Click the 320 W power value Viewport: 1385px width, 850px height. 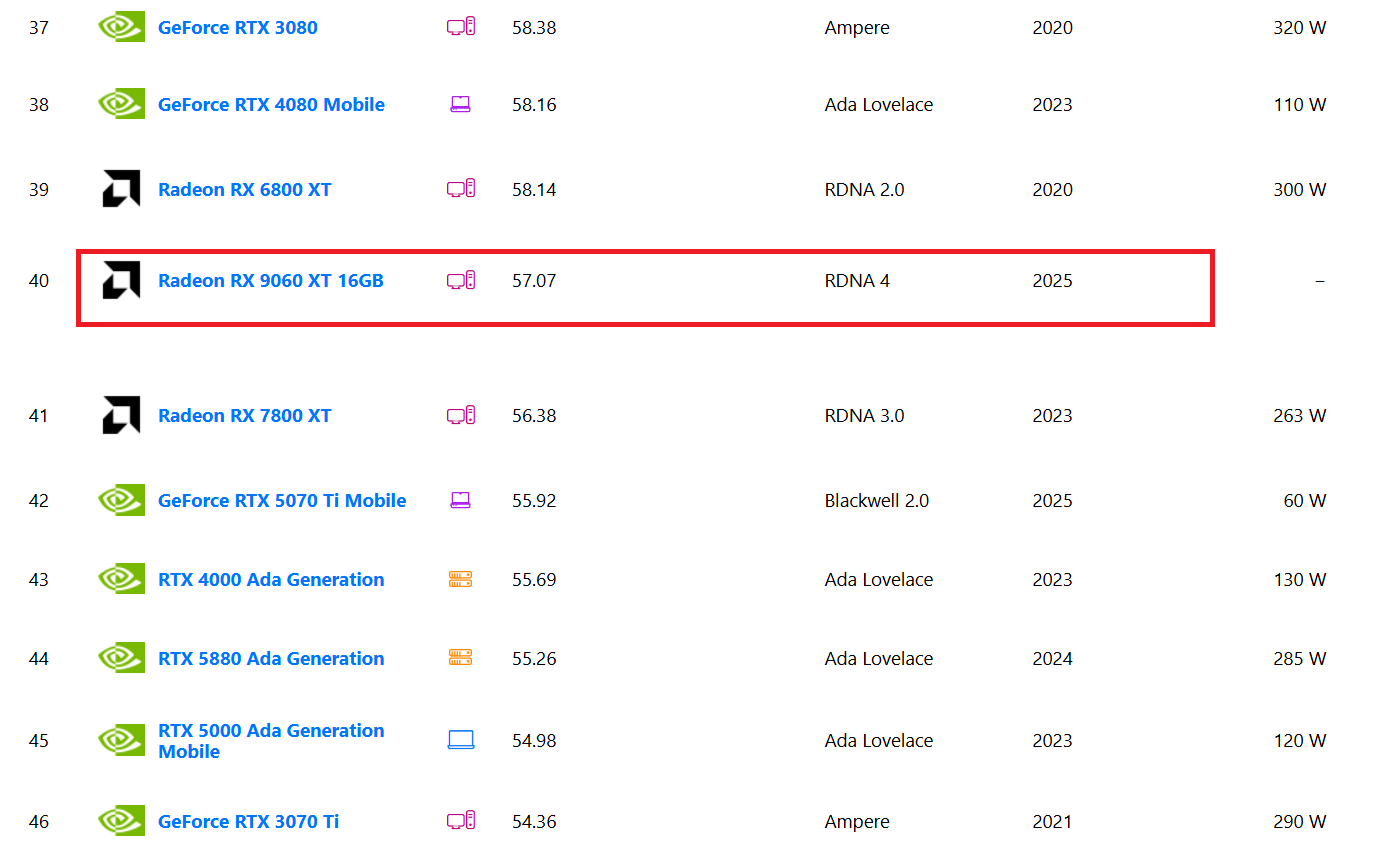(x=1300, y=28)
